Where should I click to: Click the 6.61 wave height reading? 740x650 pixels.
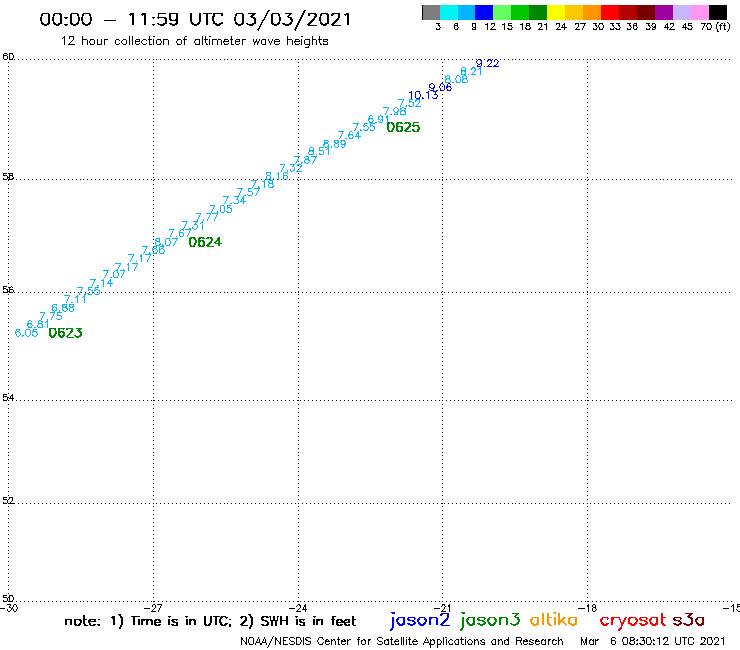pos(38,324)
